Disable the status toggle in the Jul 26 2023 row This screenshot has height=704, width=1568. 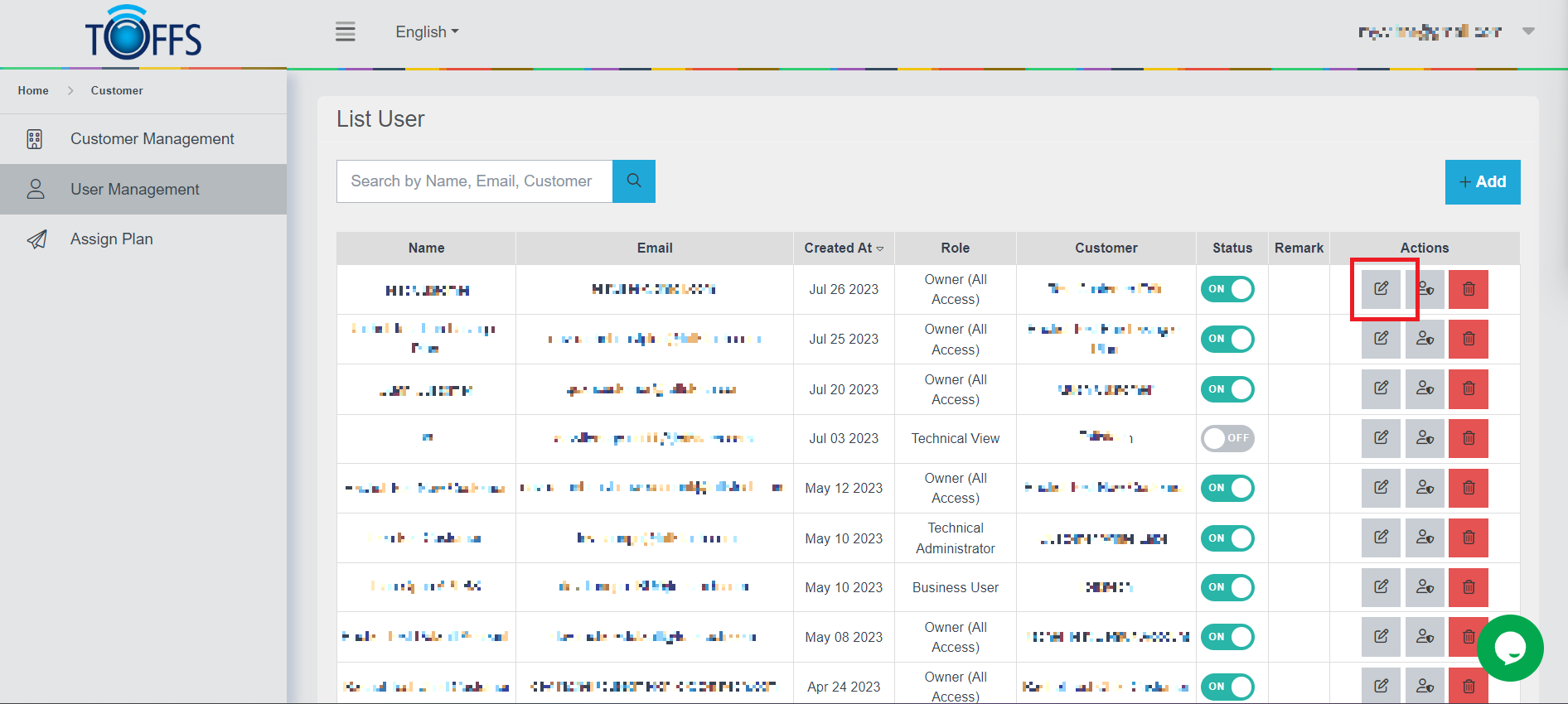tap(1227, 289)
